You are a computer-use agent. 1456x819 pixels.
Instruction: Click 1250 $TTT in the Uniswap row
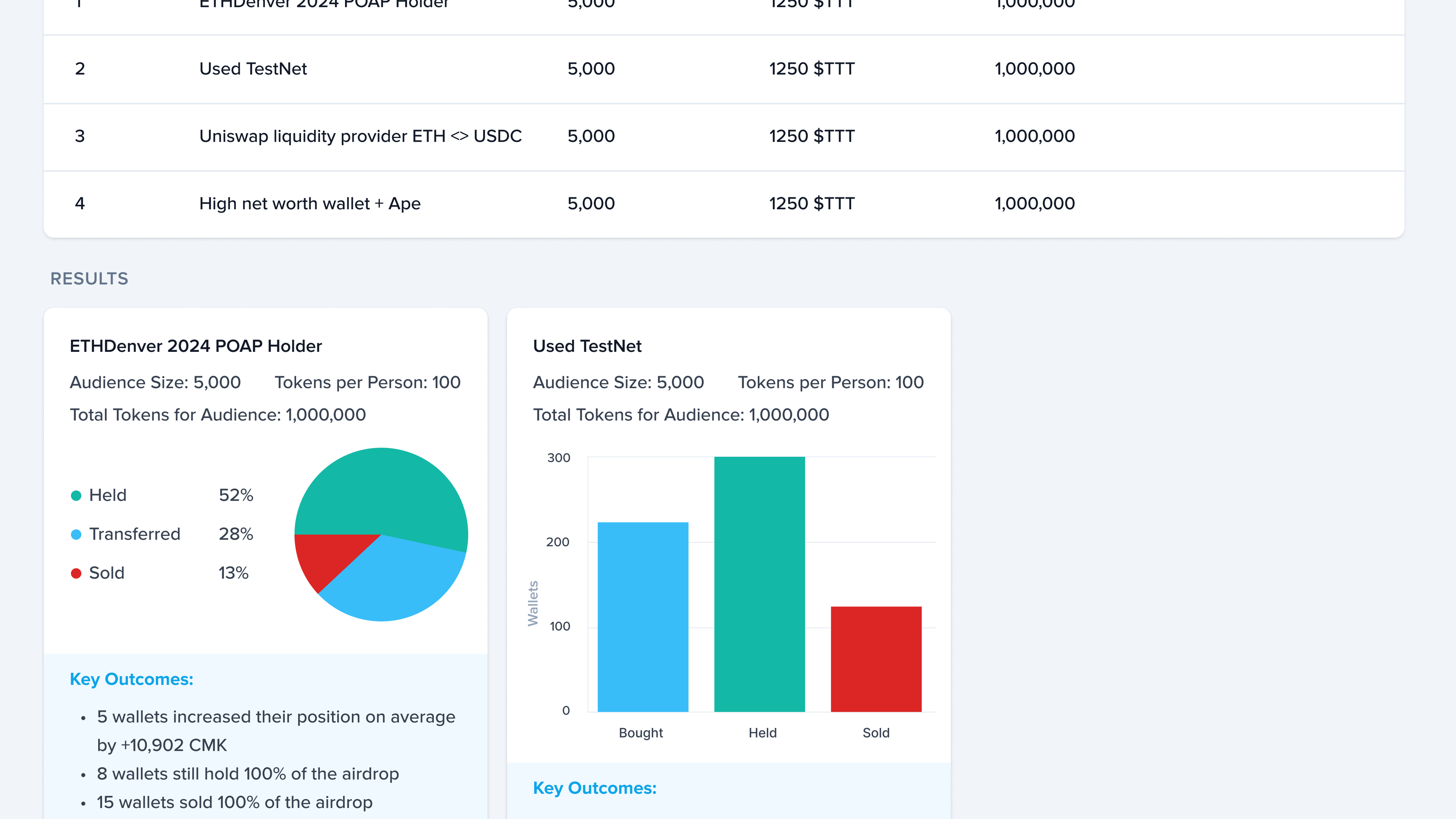[812, 136]
